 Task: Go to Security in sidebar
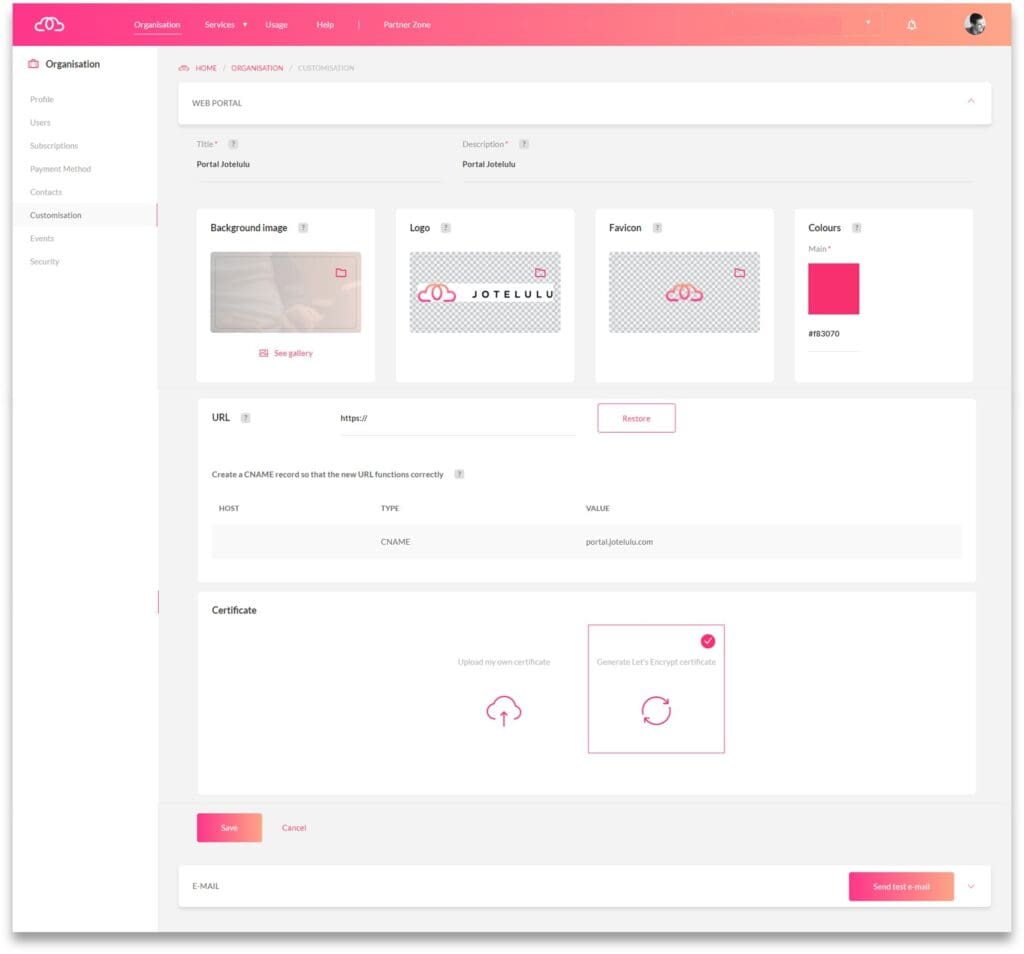click(45, 261)
